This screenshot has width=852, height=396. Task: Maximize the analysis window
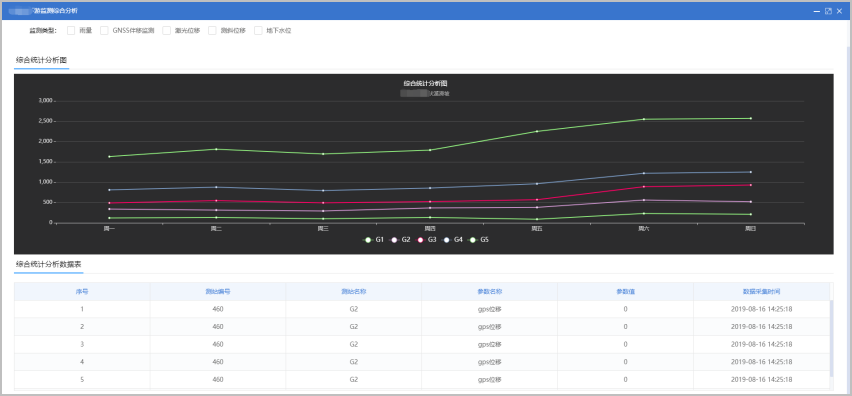tap(828, 11)
